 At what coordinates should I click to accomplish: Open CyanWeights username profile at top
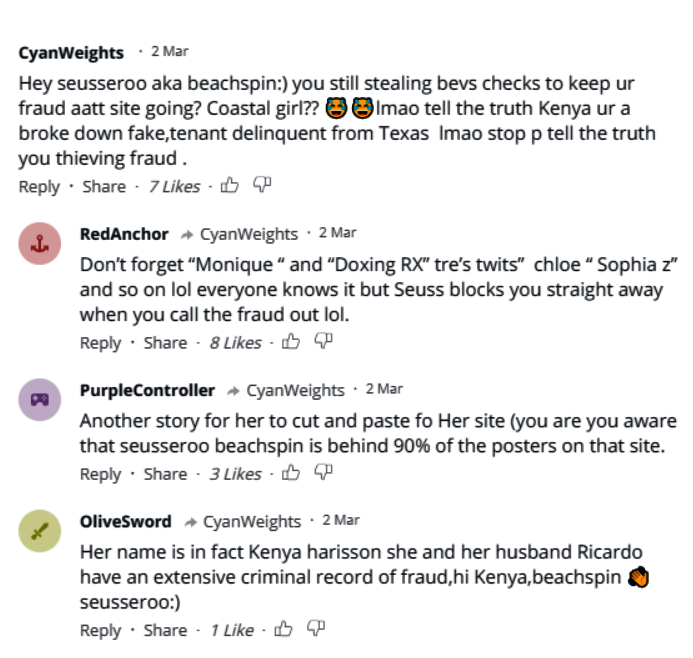[x=71, y=52]
